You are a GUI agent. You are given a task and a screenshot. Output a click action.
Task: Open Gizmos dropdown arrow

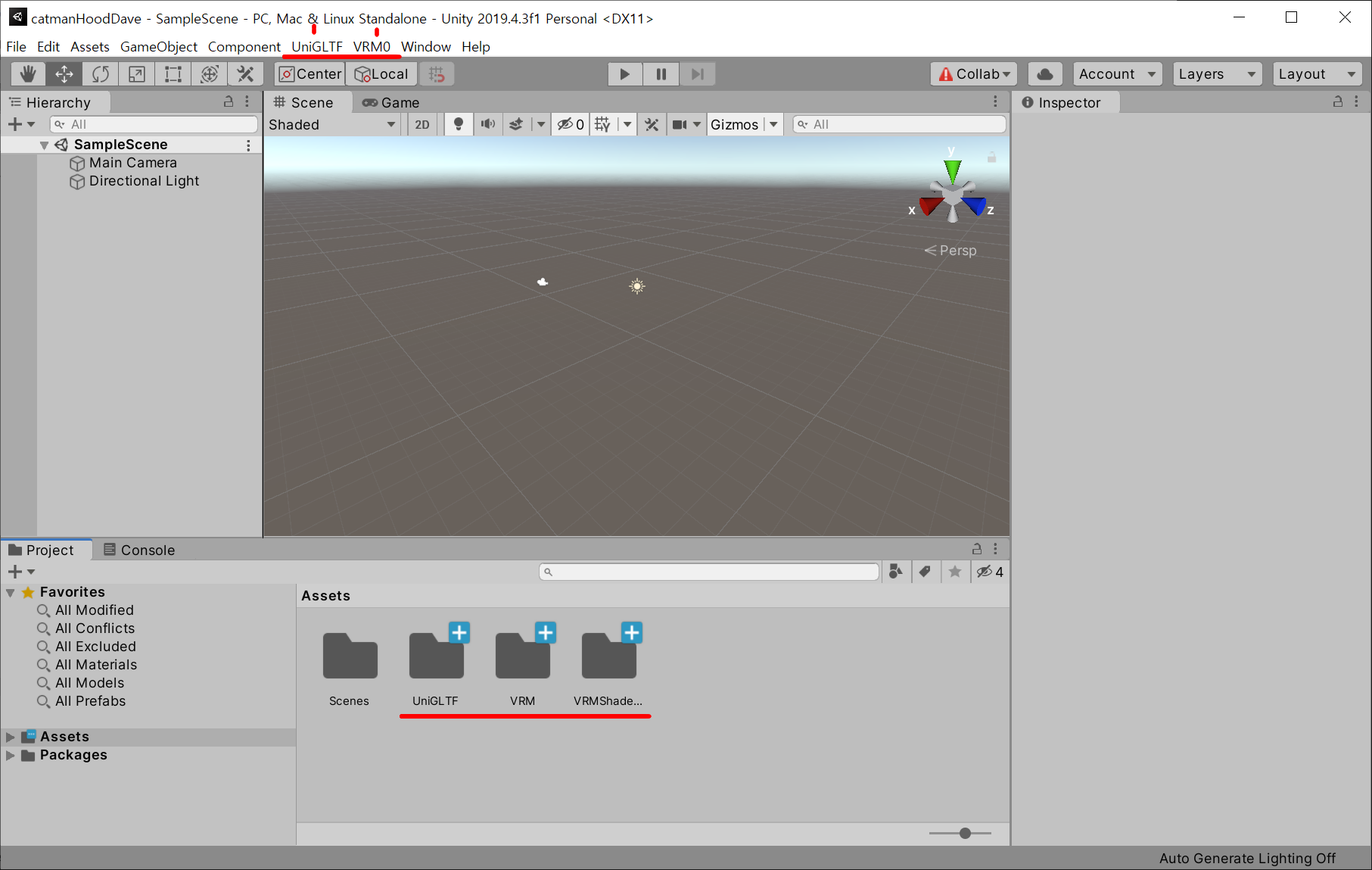click(x=773, y=125)
